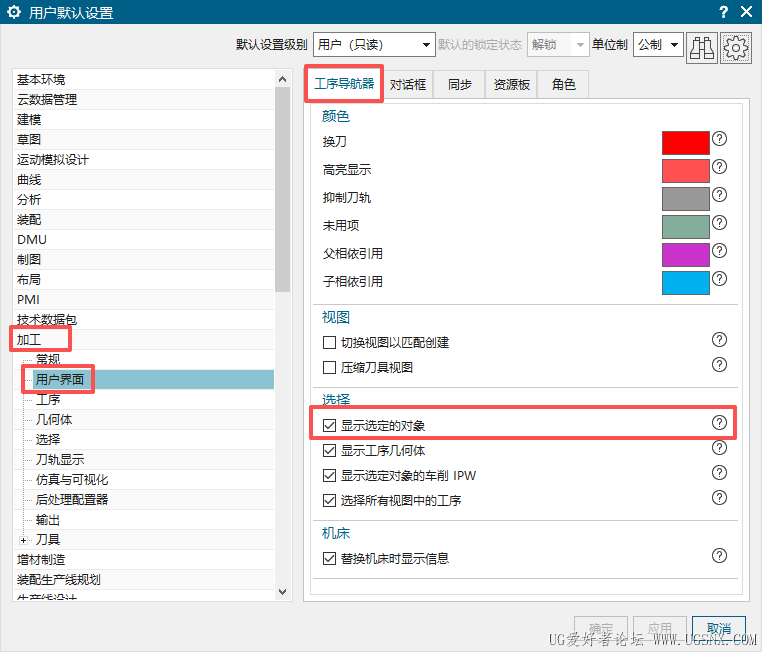Click help icon for 显示选定的对象
This screenshot has width=762, height=652.
click(x=719, y=423)
